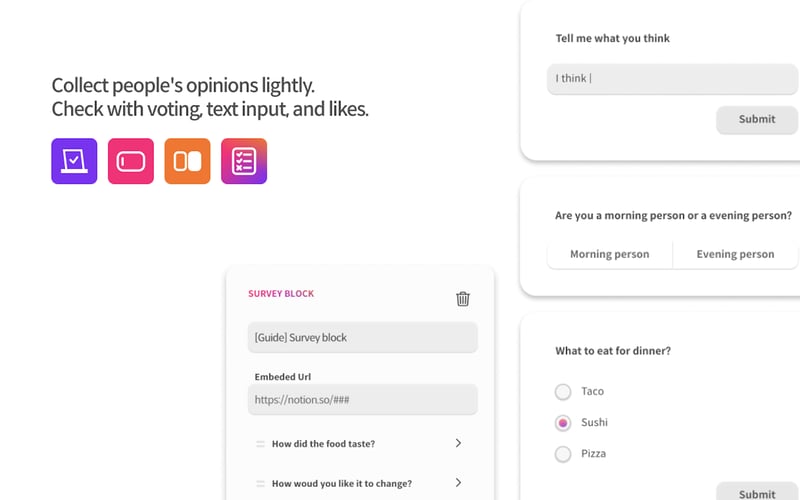Screen dimensions: 800x500
Task: Choose the Evening person option
Action: point(735,254)
